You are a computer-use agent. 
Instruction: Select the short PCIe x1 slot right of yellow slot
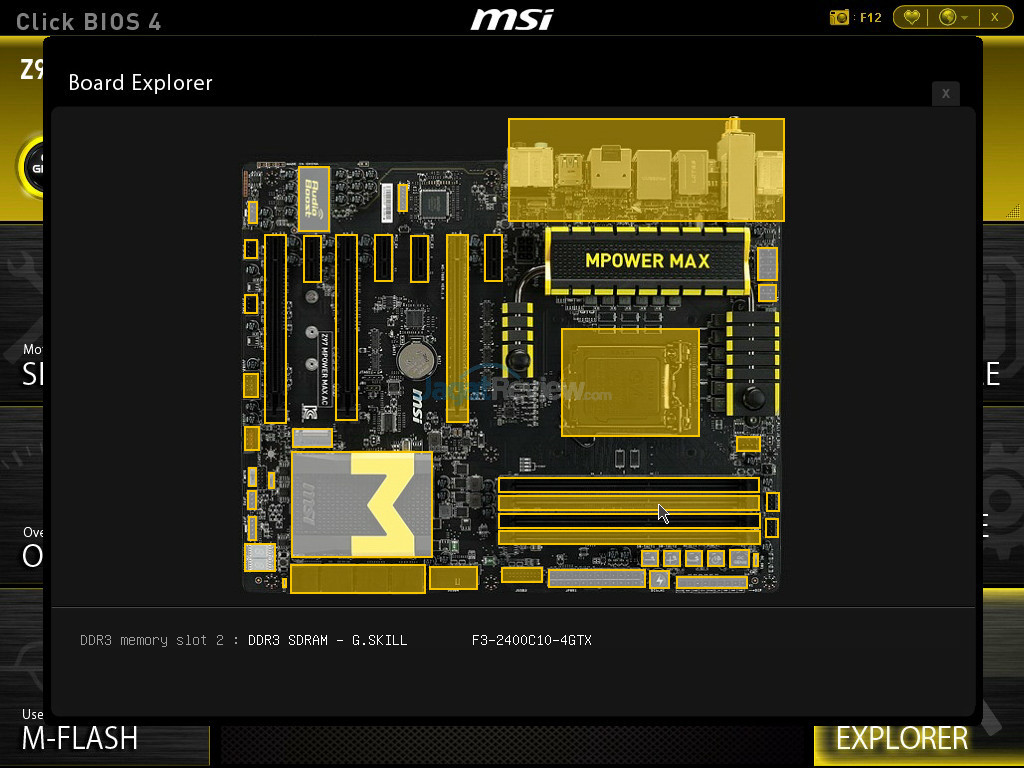pyautogui.click(x=493, y=258)
